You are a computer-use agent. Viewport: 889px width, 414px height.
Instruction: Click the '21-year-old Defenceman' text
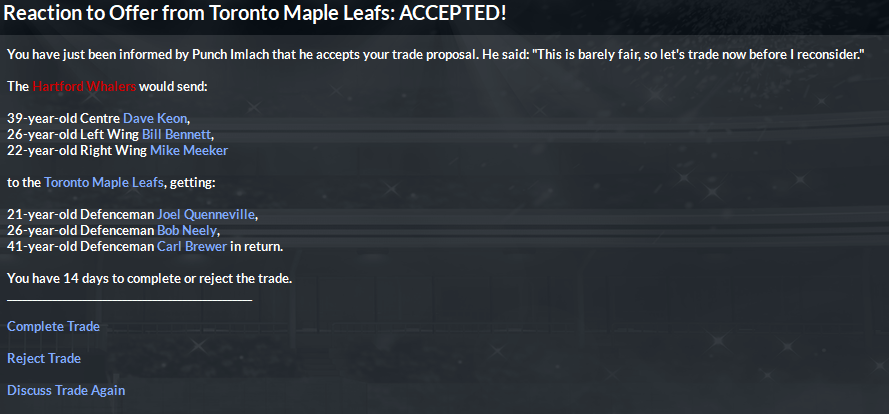80,215
